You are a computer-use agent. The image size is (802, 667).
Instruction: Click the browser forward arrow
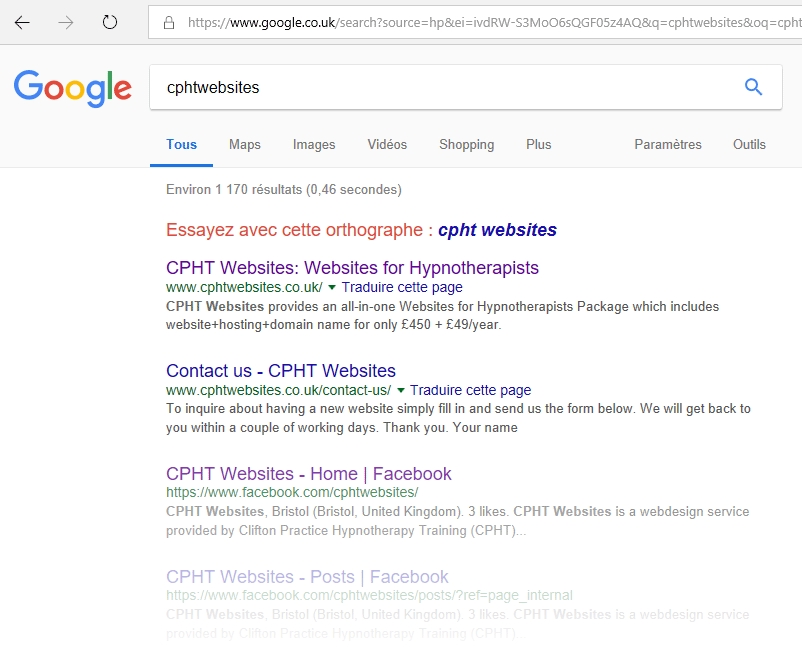[66, 22]
